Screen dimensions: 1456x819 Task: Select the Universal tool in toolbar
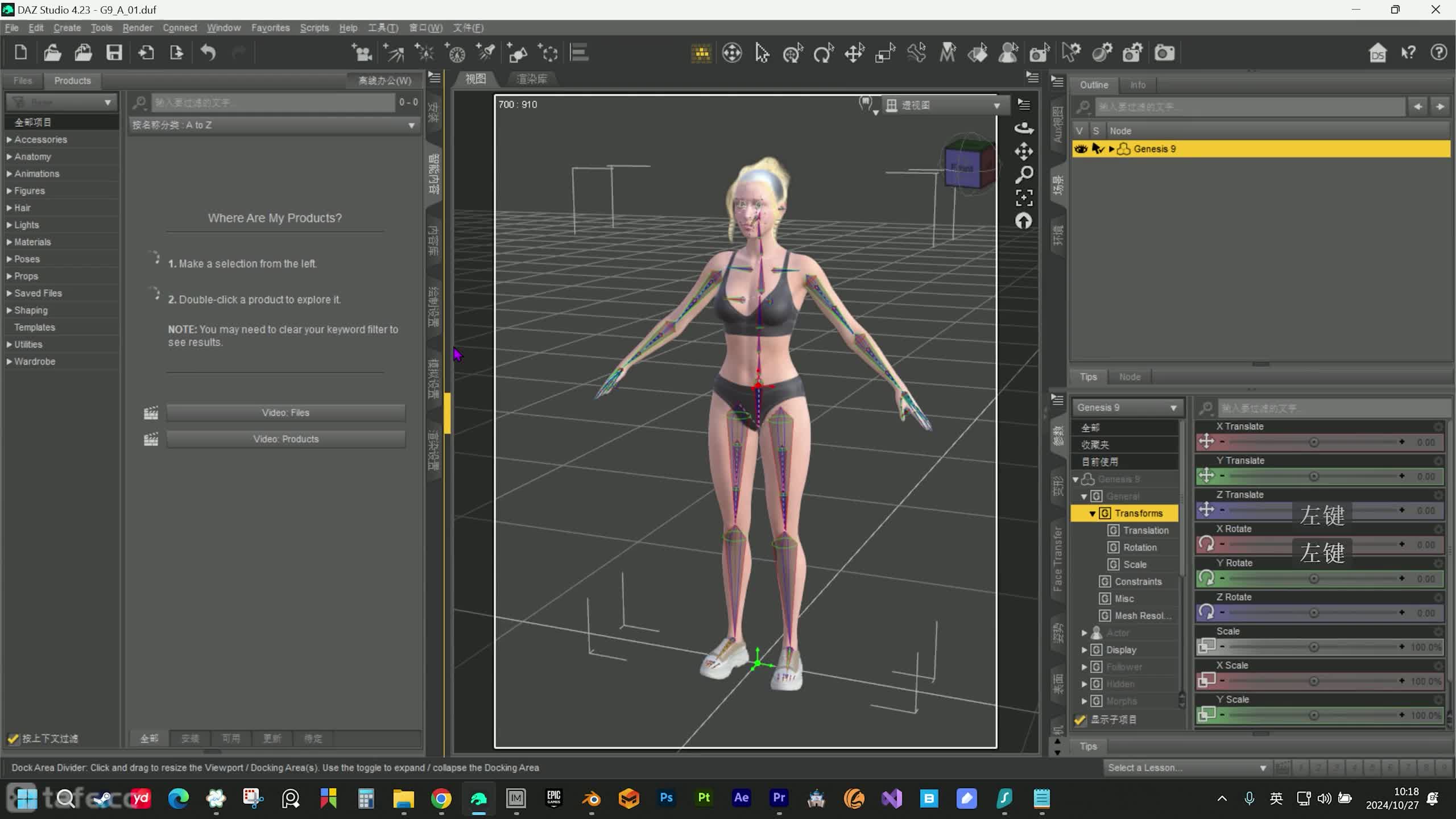792,53
